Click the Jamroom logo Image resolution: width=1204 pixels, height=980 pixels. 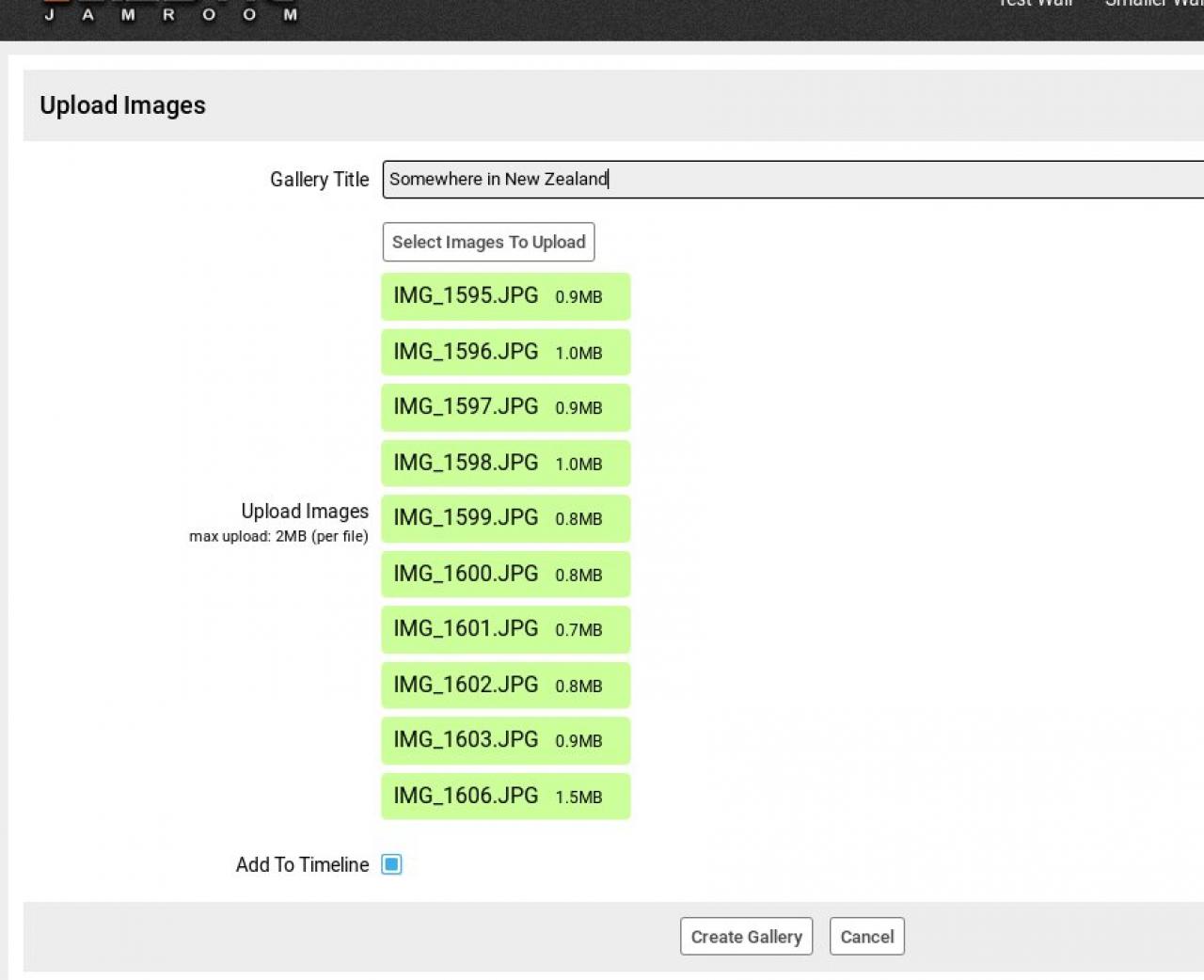pos(169,11)
